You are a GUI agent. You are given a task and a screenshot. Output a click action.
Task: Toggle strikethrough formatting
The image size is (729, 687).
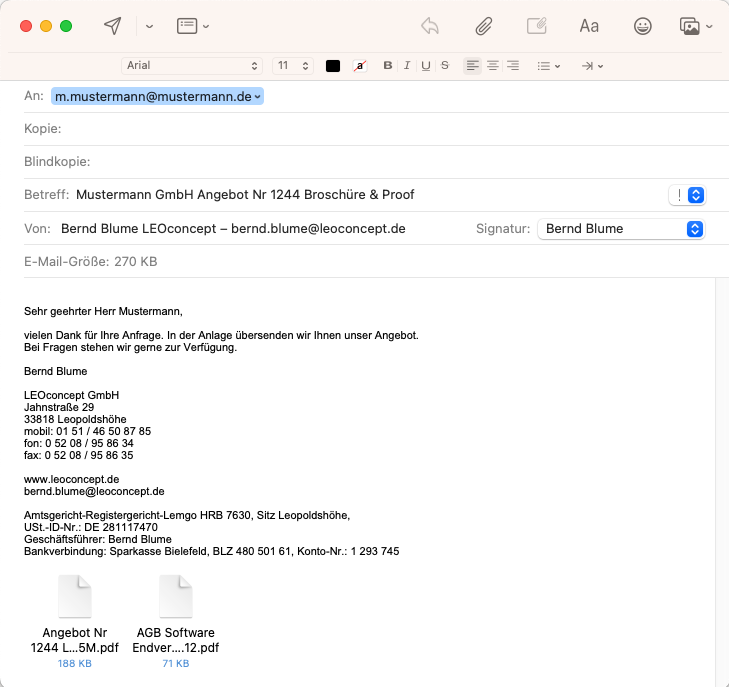pyautogui.click(x=445, y=66)
